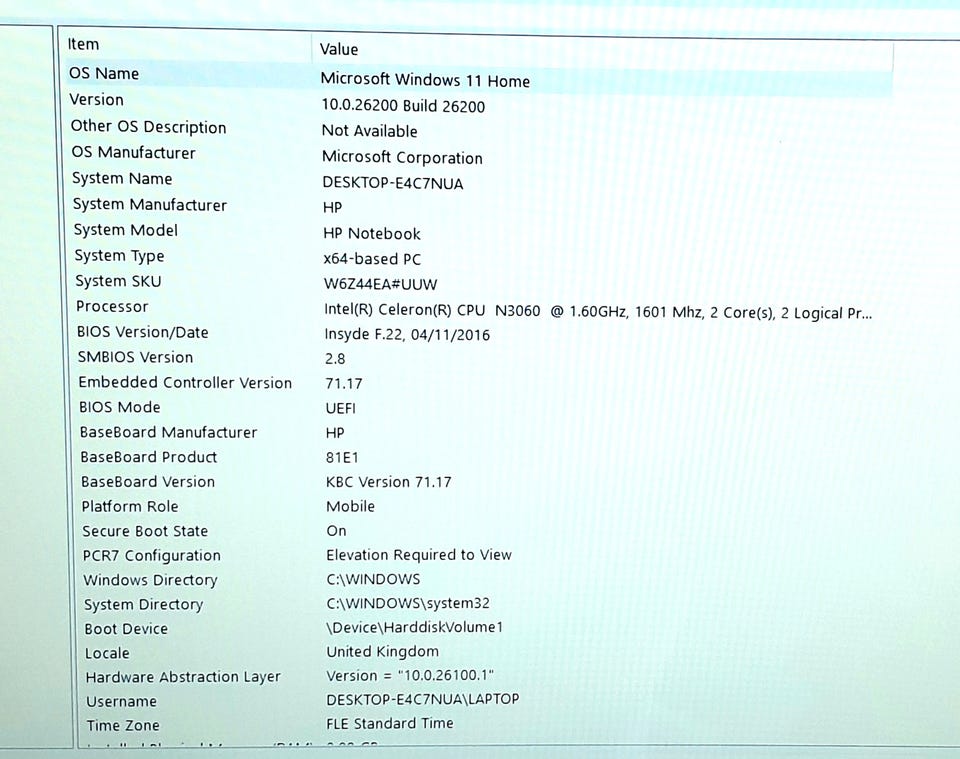The height and width of the screenshot is (759, 960).
Task: Select BaseBoard Version row label
Action: pyautogui.click(x=148, y=482)
